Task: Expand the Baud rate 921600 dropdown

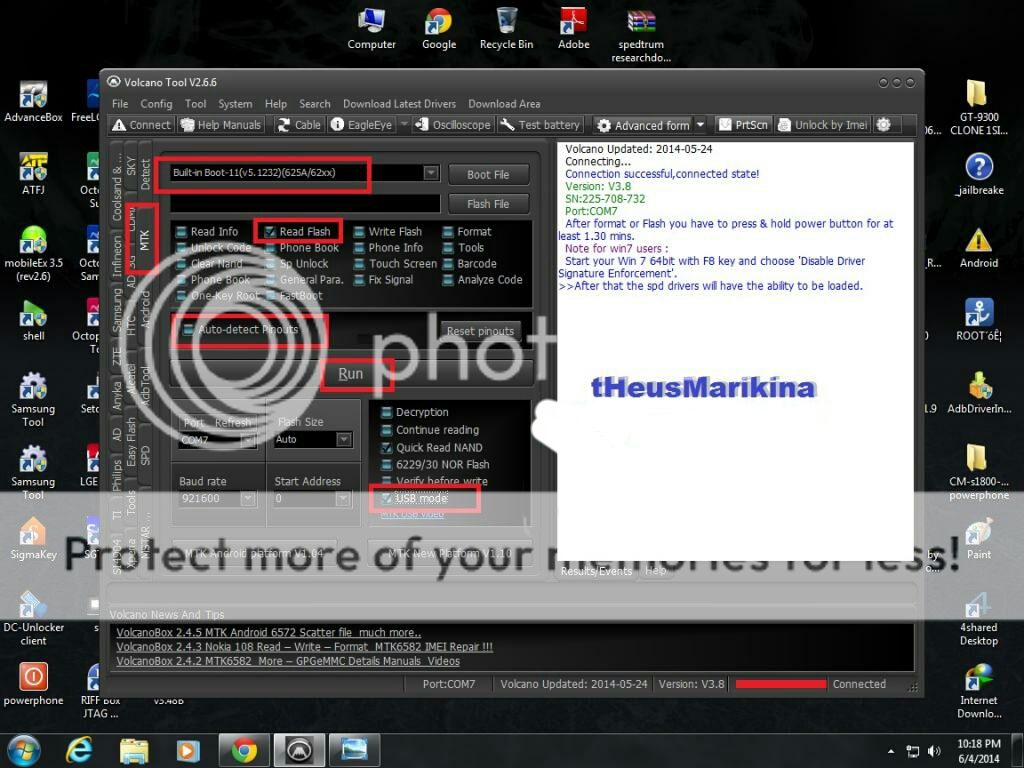Action: pos(247,498)
